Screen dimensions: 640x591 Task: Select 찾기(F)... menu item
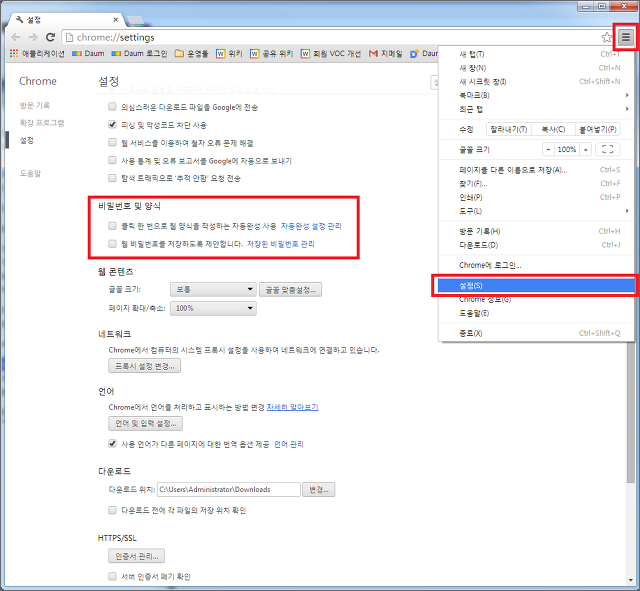pyautogui.click(x=536, y=184)
